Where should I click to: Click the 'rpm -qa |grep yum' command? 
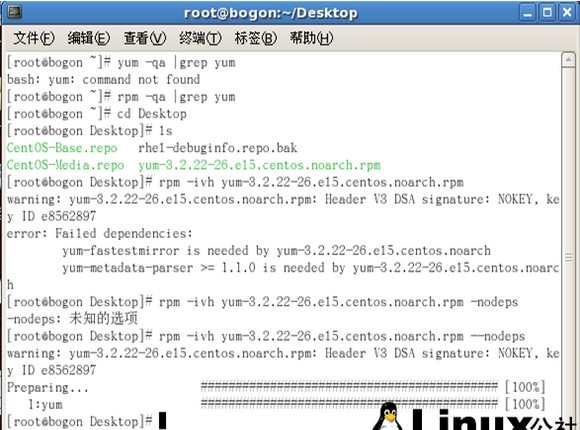[x=176, y=97]
